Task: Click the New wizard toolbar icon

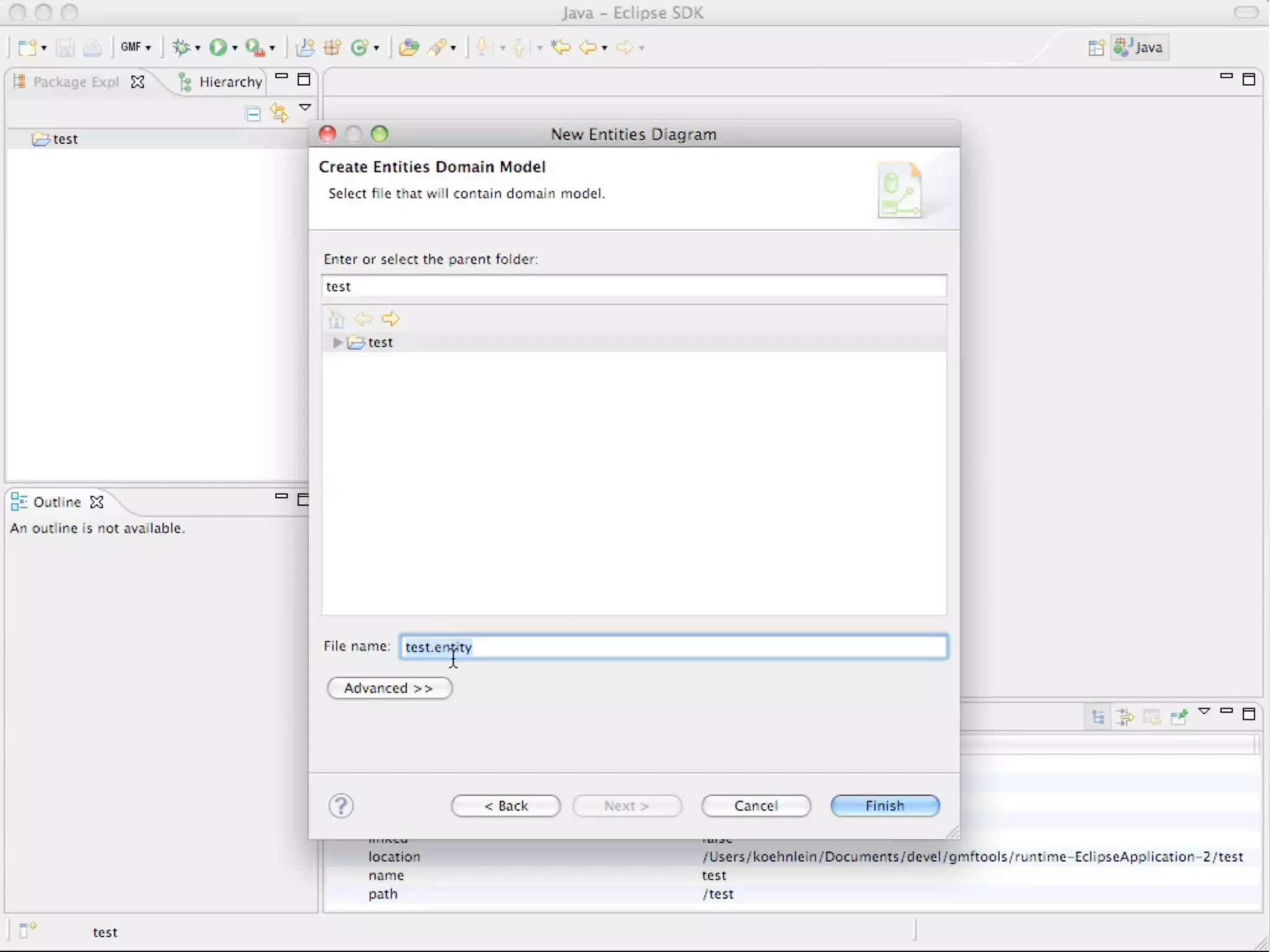Action: [27, 47]
